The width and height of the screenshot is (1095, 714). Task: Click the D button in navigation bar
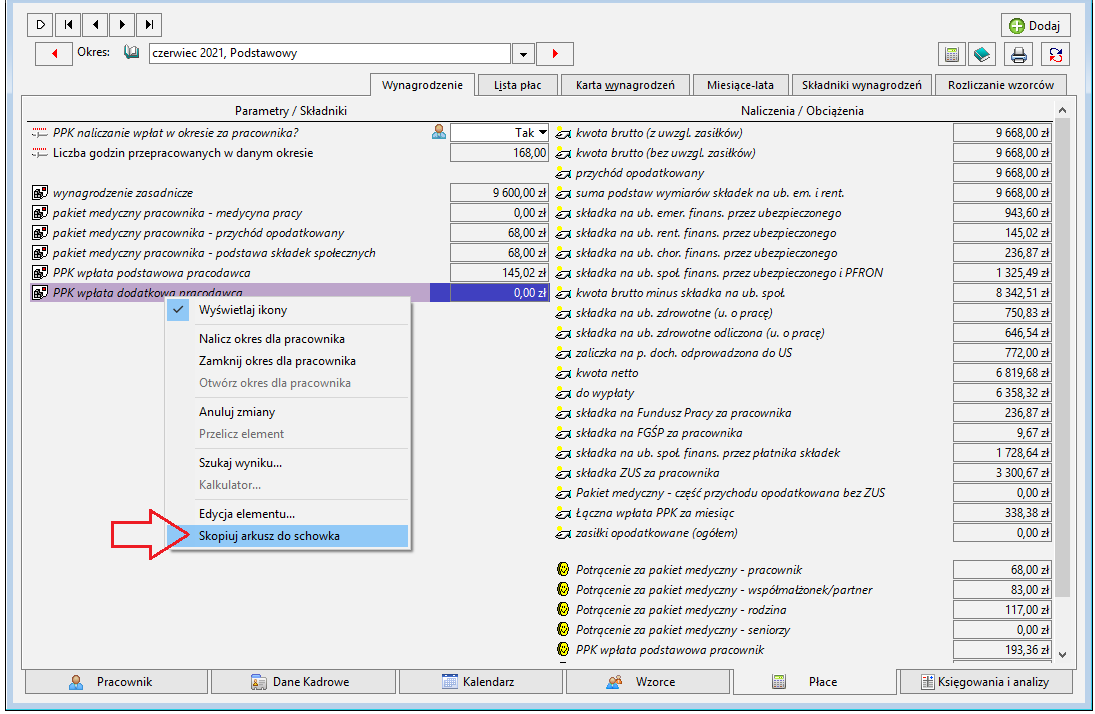pos(41,24)
